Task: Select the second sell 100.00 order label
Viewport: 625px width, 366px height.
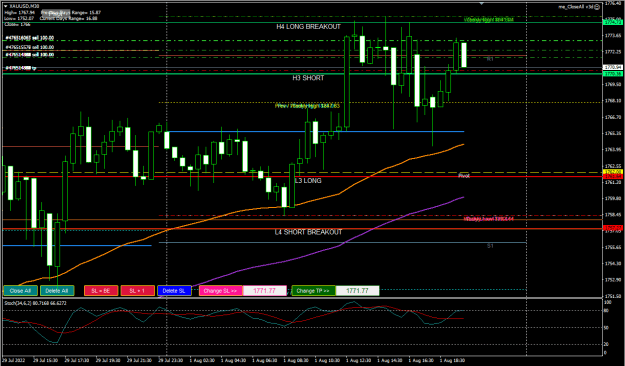Action: (x=29, y=47)
